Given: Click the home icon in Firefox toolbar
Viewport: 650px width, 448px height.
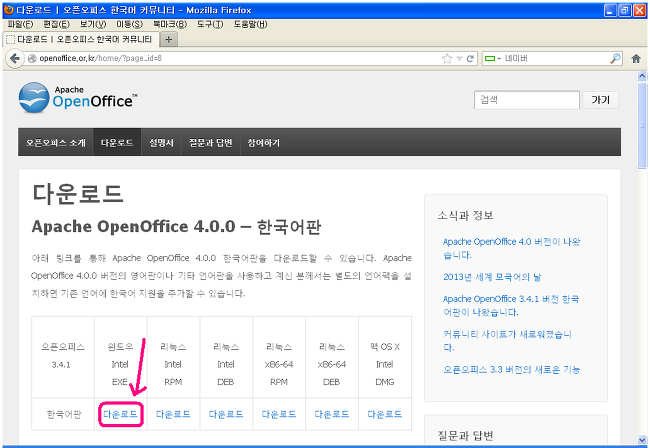Looking at the screenshot, I should tap(636, 58).
